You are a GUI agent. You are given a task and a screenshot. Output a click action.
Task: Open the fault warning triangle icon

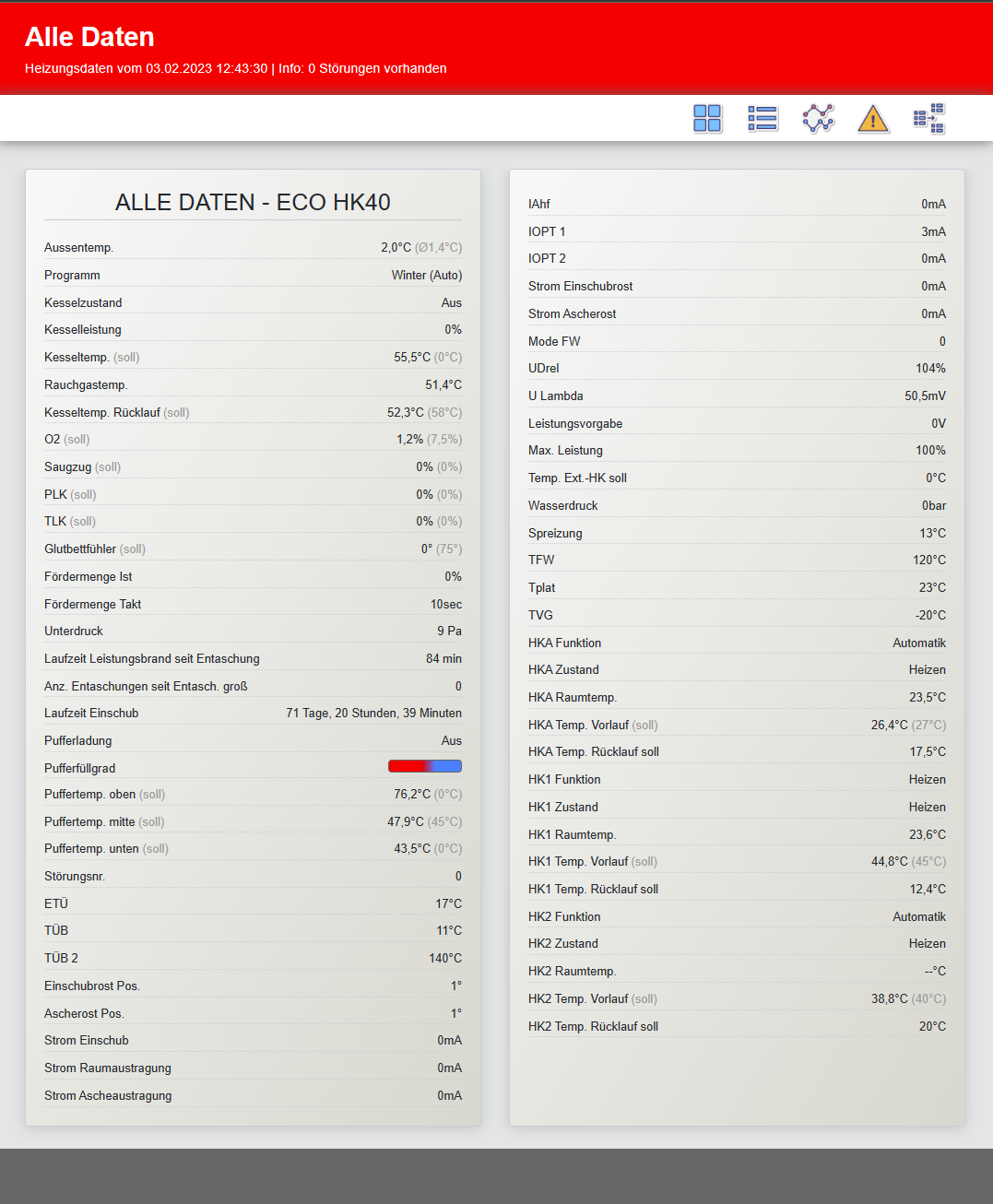pyautogui.click(x=873, y=119)
